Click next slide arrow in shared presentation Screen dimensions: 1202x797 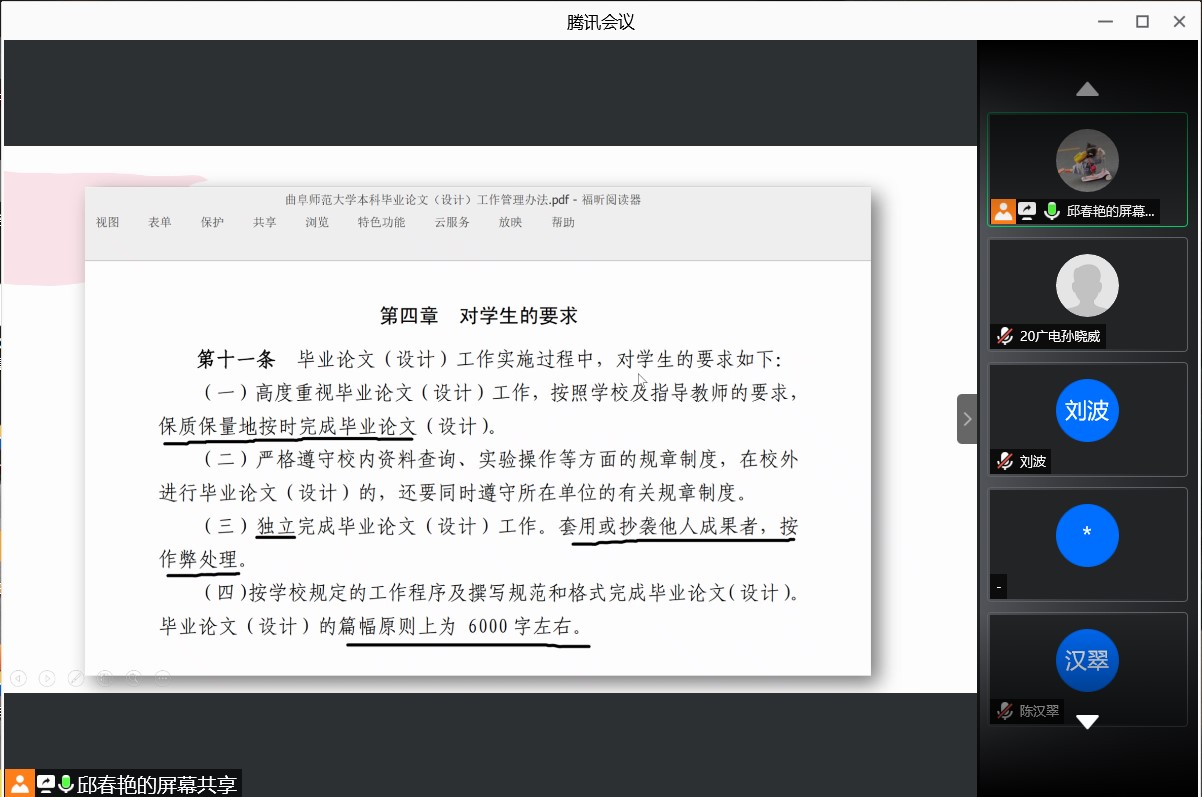pos(47,678)
